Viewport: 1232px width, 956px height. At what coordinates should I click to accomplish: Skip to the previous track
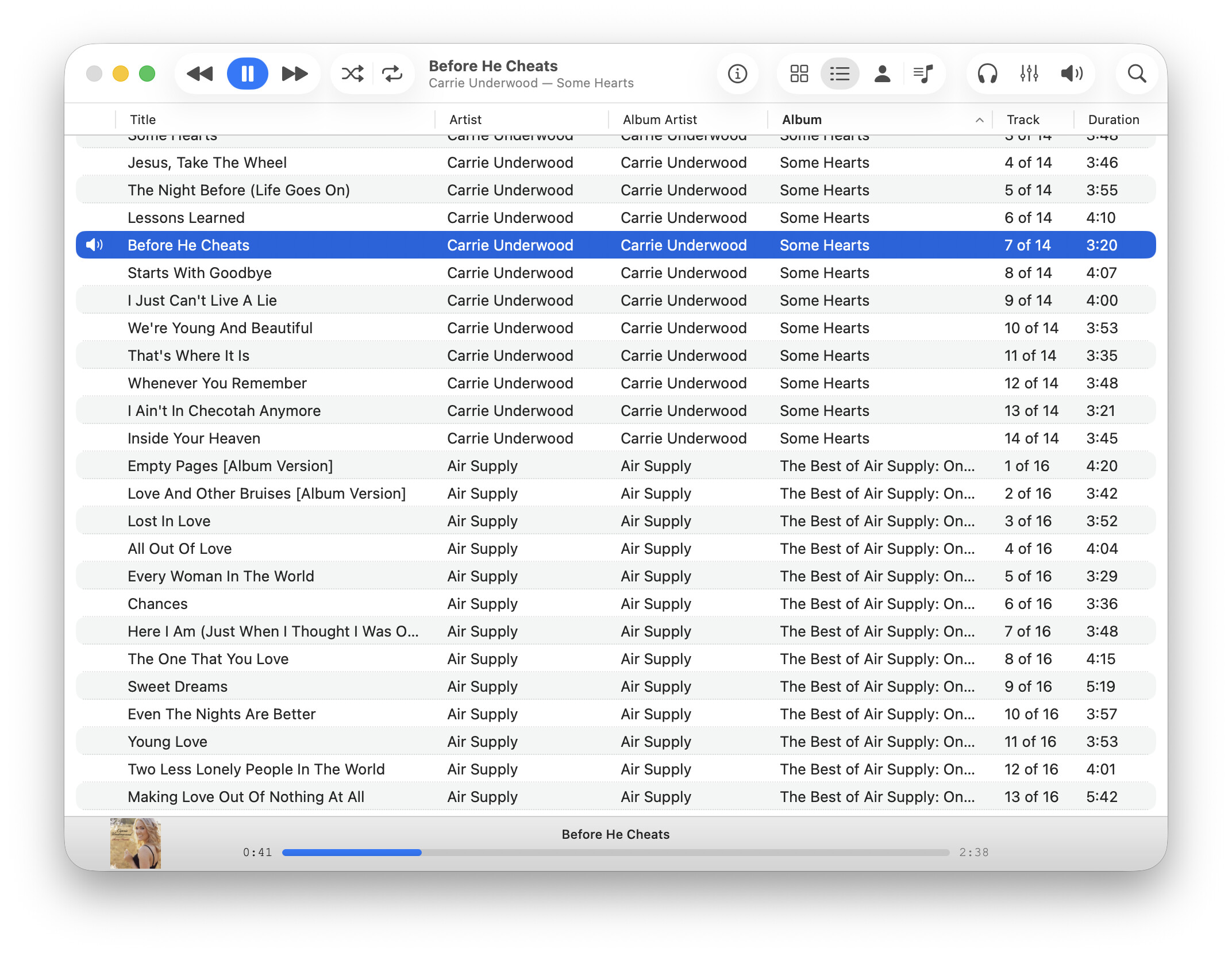pos(200,74)
